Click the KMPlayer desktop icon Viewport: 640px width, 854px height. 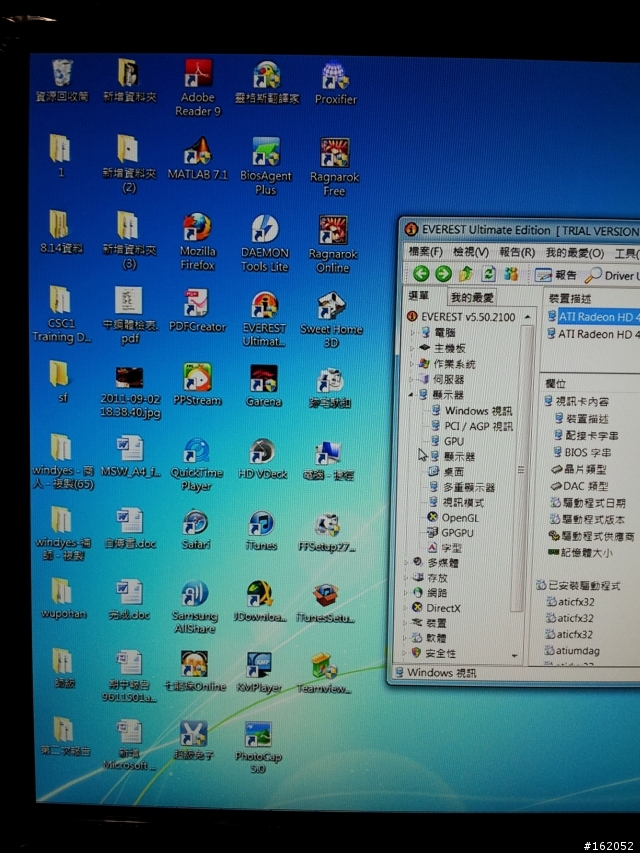pos(259,673)
